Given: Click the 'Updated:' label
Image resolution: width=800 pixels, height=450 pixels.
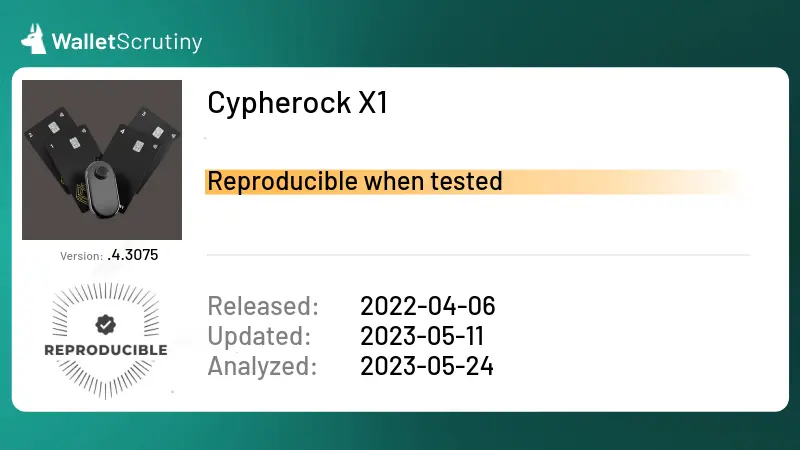Looking at the screenshot, I should tap(259, 336).
